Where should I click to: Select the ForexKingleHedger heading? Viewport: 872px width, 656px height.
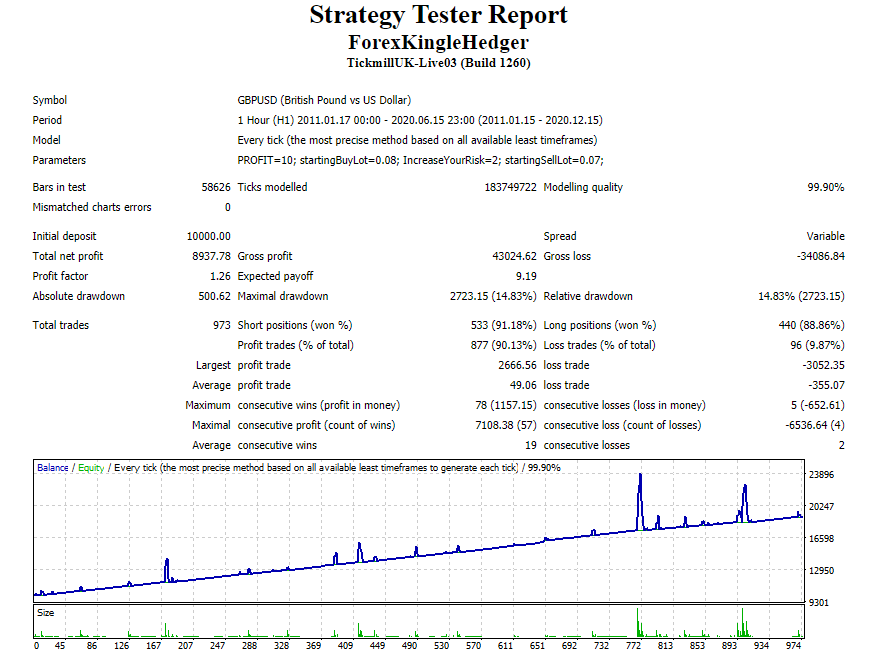tap(438, 42)
